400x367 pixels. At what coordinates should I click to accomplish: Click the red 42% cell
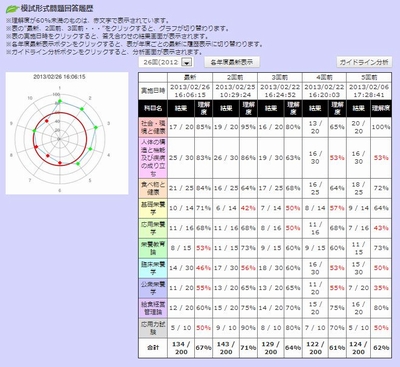pos(248,208)
